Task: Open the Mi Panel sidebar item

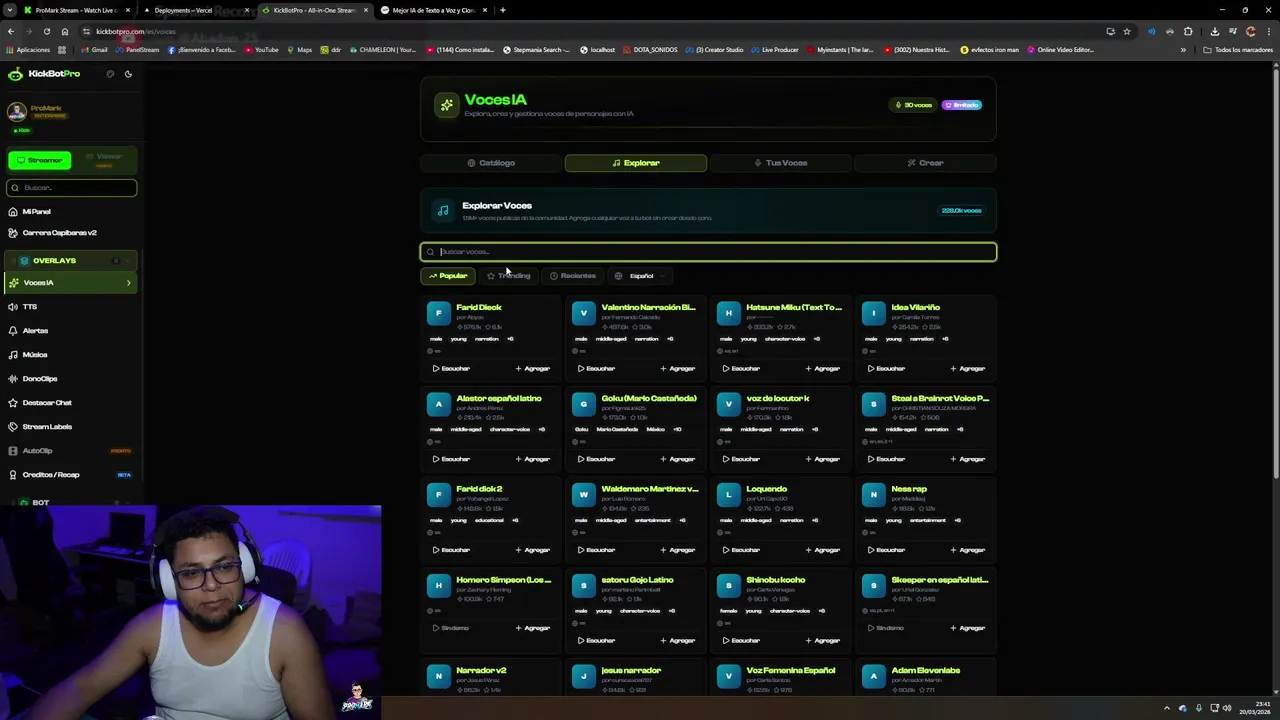Action: (70, 212)
